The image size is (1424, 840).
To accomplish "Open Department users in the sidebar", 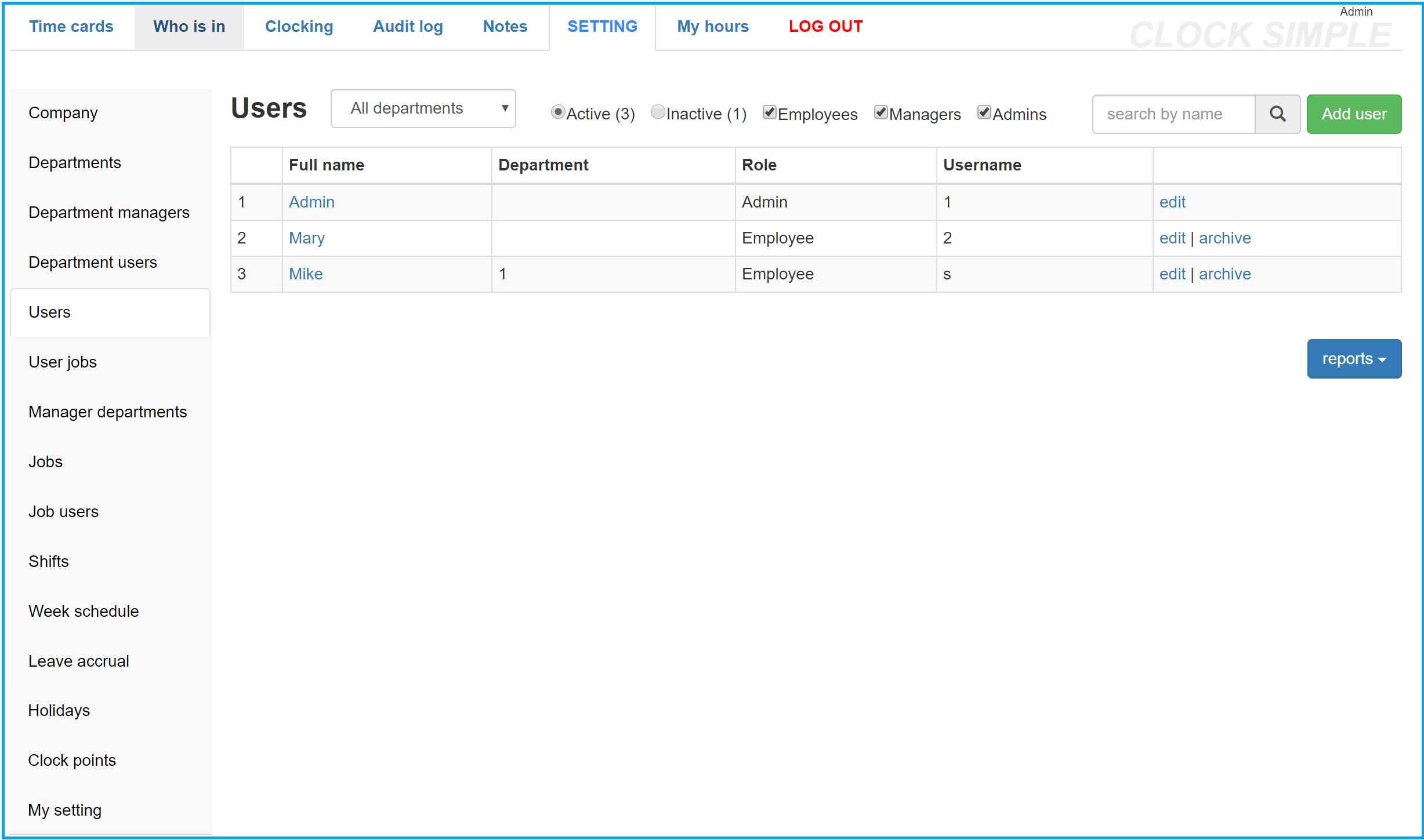I will (x=110, y=263).
